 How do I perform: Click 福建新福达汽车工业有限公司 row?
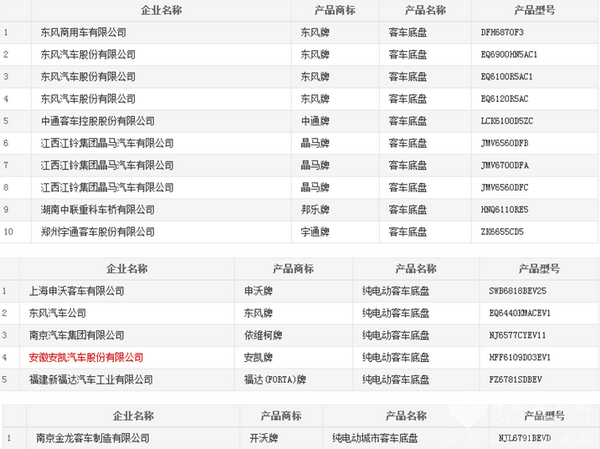click(92, 380)
